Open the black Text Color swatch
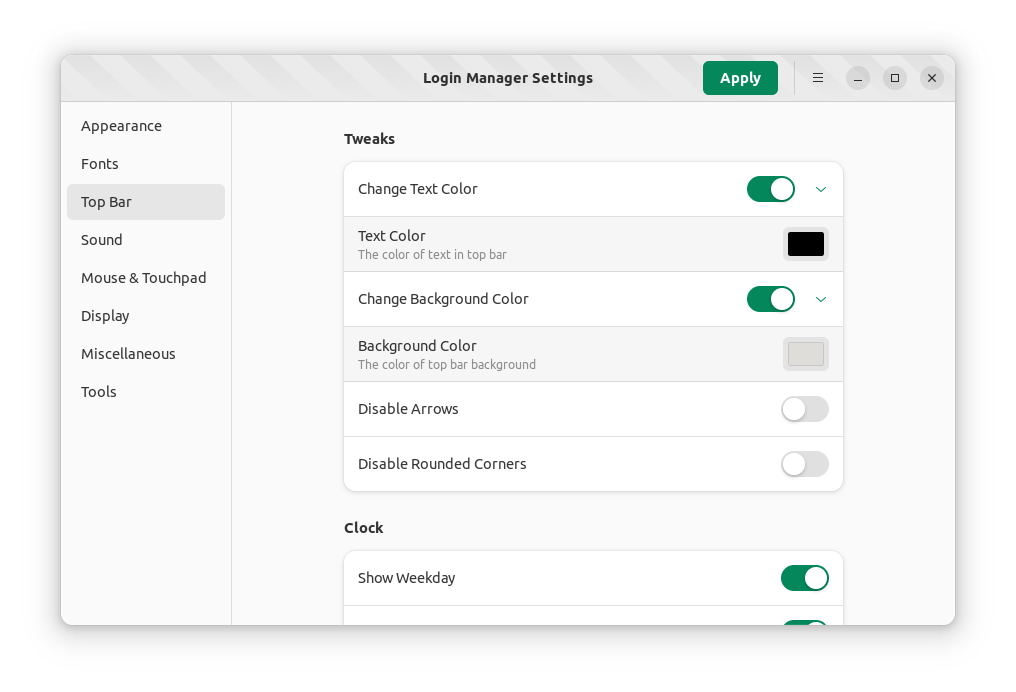Screen dimensions: 1016x692 pyautogui.click(x=805, y=244)
